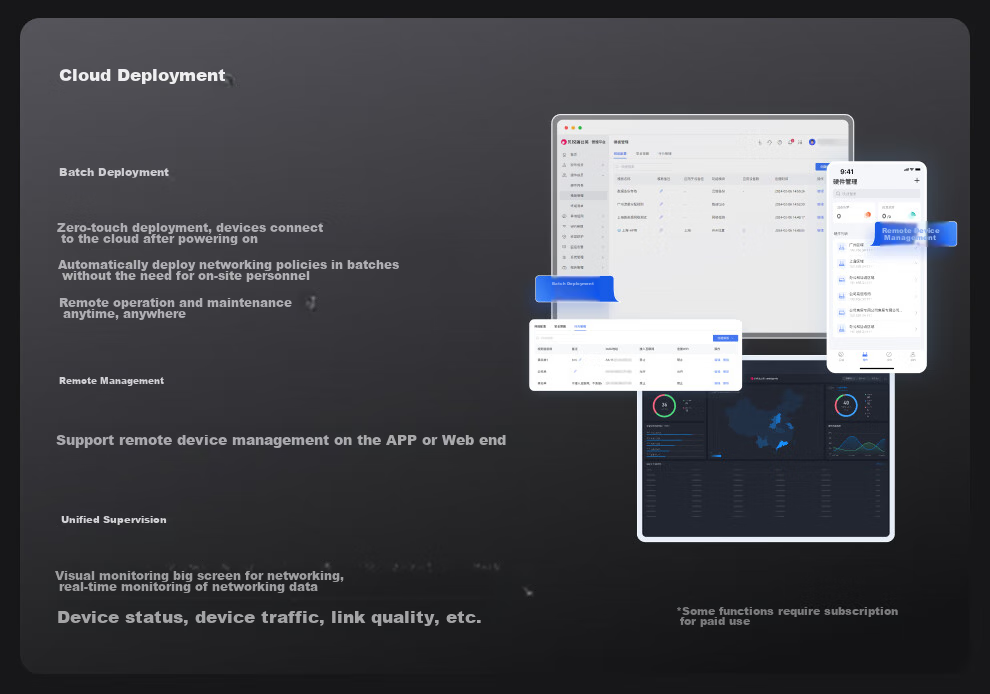Image resolution: width=990 pixels, height=694 pixels.
Task: Click the Batch Deployment blue label
Action: click(x=573, y=284)
